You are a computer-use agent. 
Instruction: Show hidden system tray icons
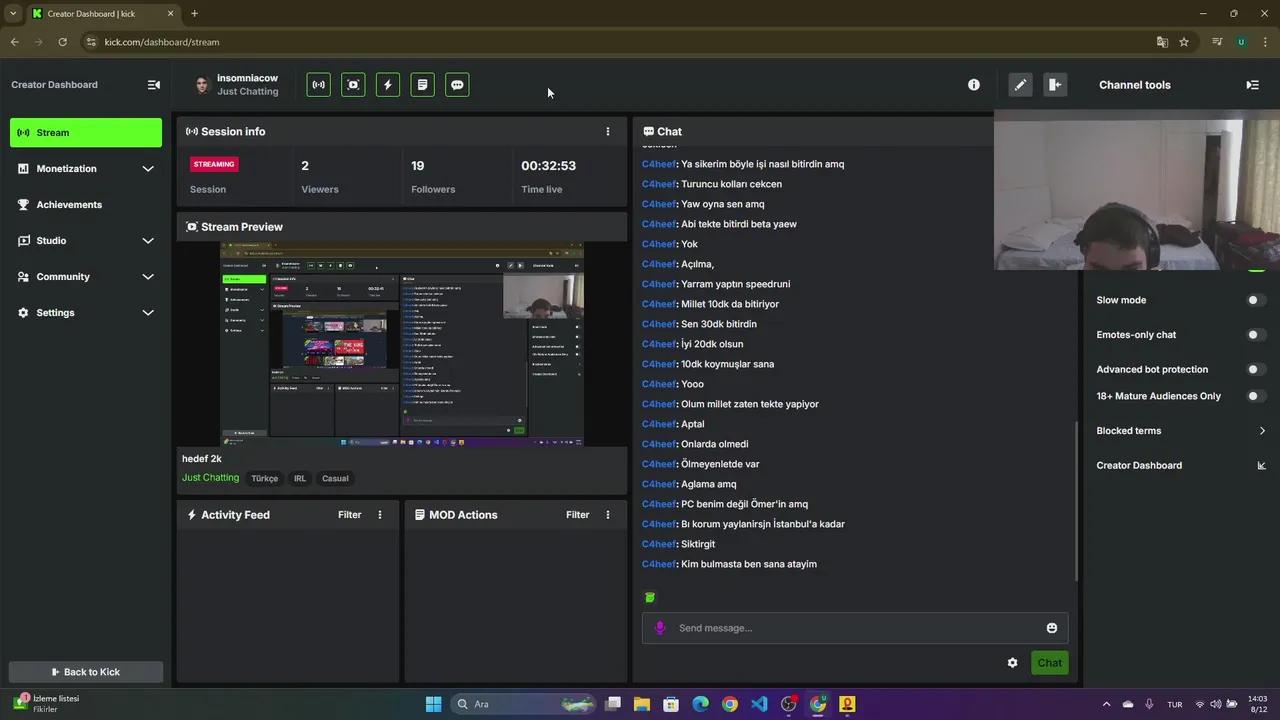point(1106,704)
